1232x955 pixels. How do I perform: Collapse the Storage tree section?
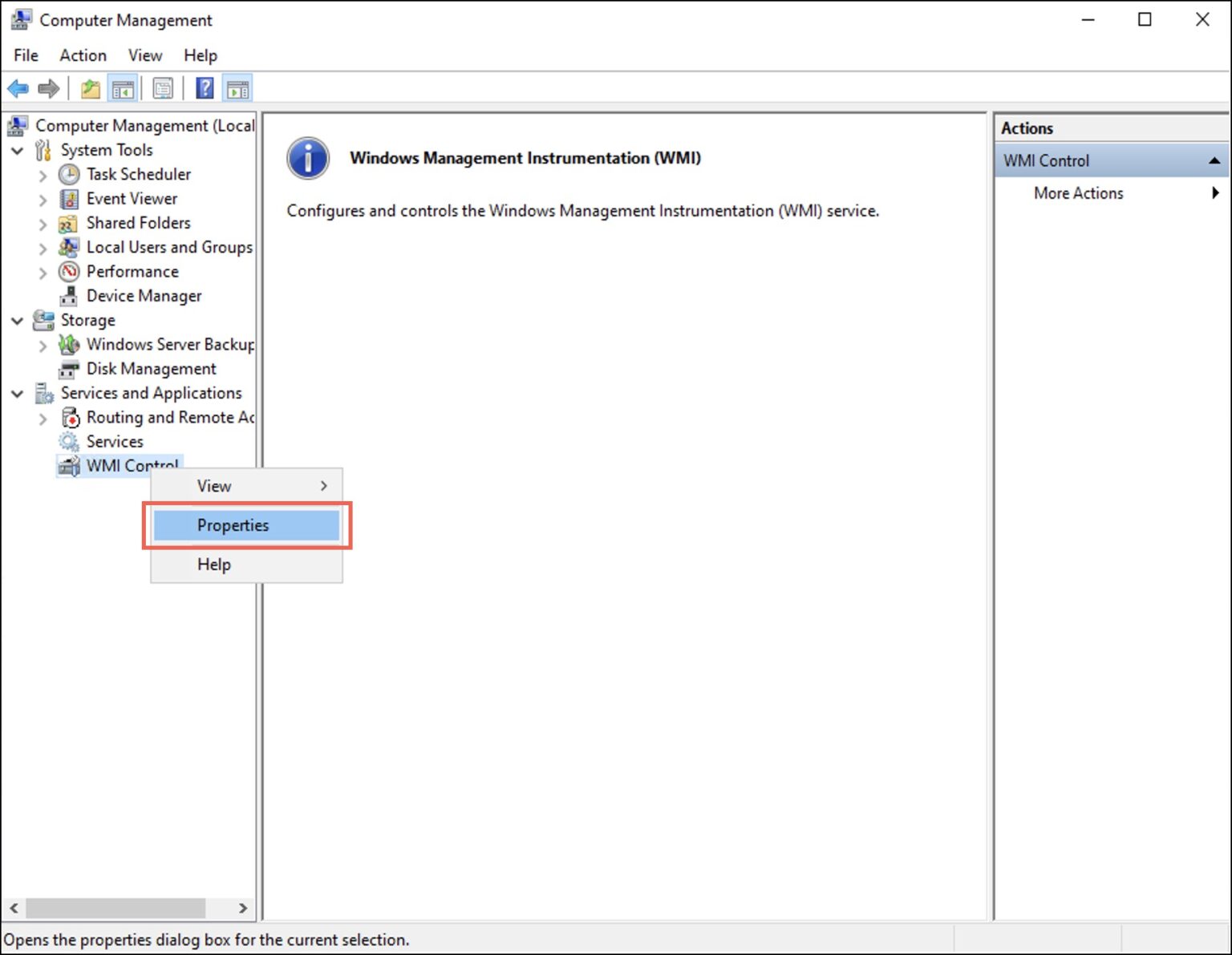(17, 320)
